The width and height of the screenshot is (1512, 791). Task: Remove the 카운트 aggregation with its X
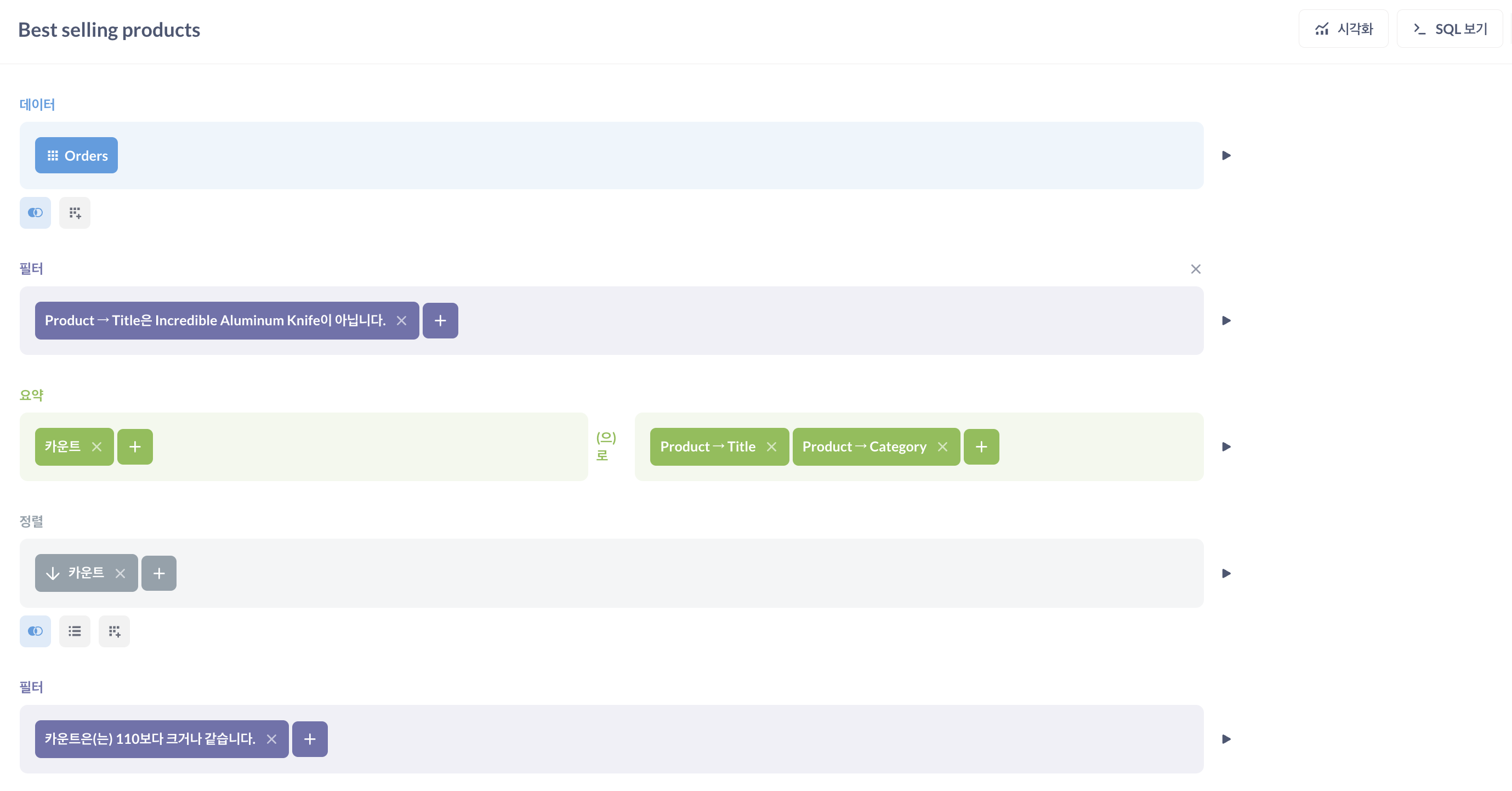tap(97, 447)
